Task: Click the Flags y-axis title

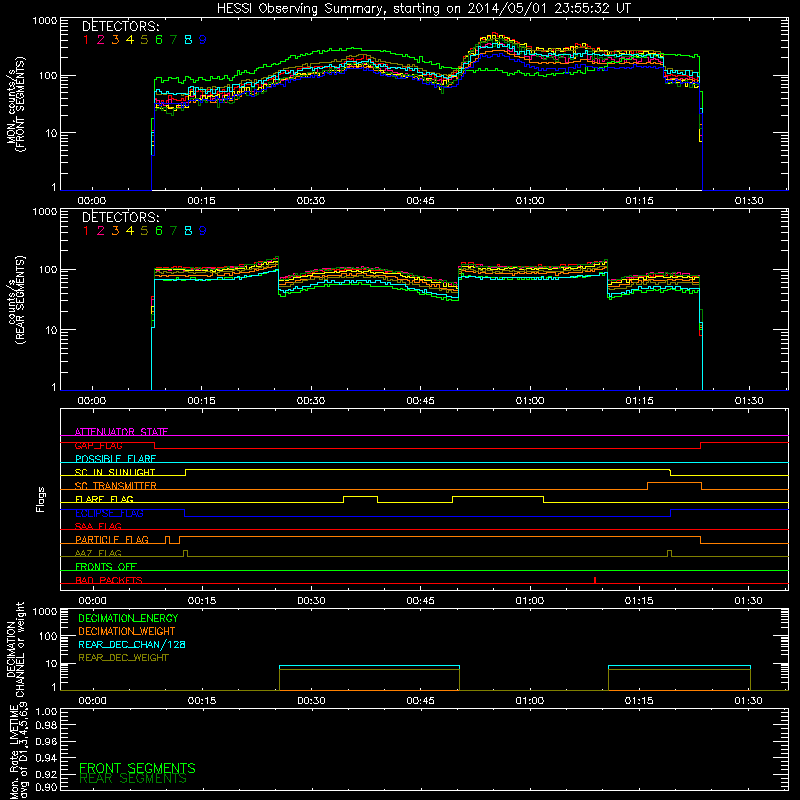Action: tap(41, 499)
